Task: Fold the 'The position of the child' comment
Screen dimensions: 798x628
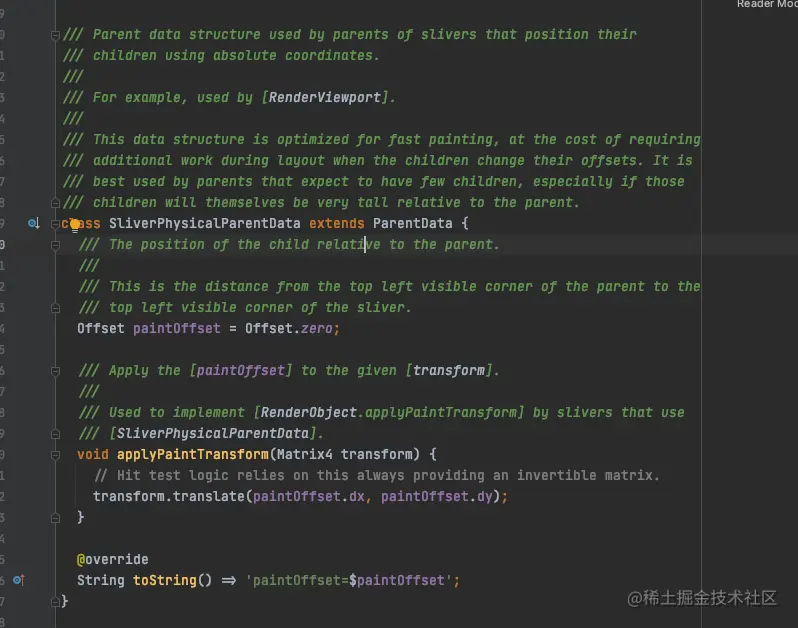Action: tap(55, 245)
